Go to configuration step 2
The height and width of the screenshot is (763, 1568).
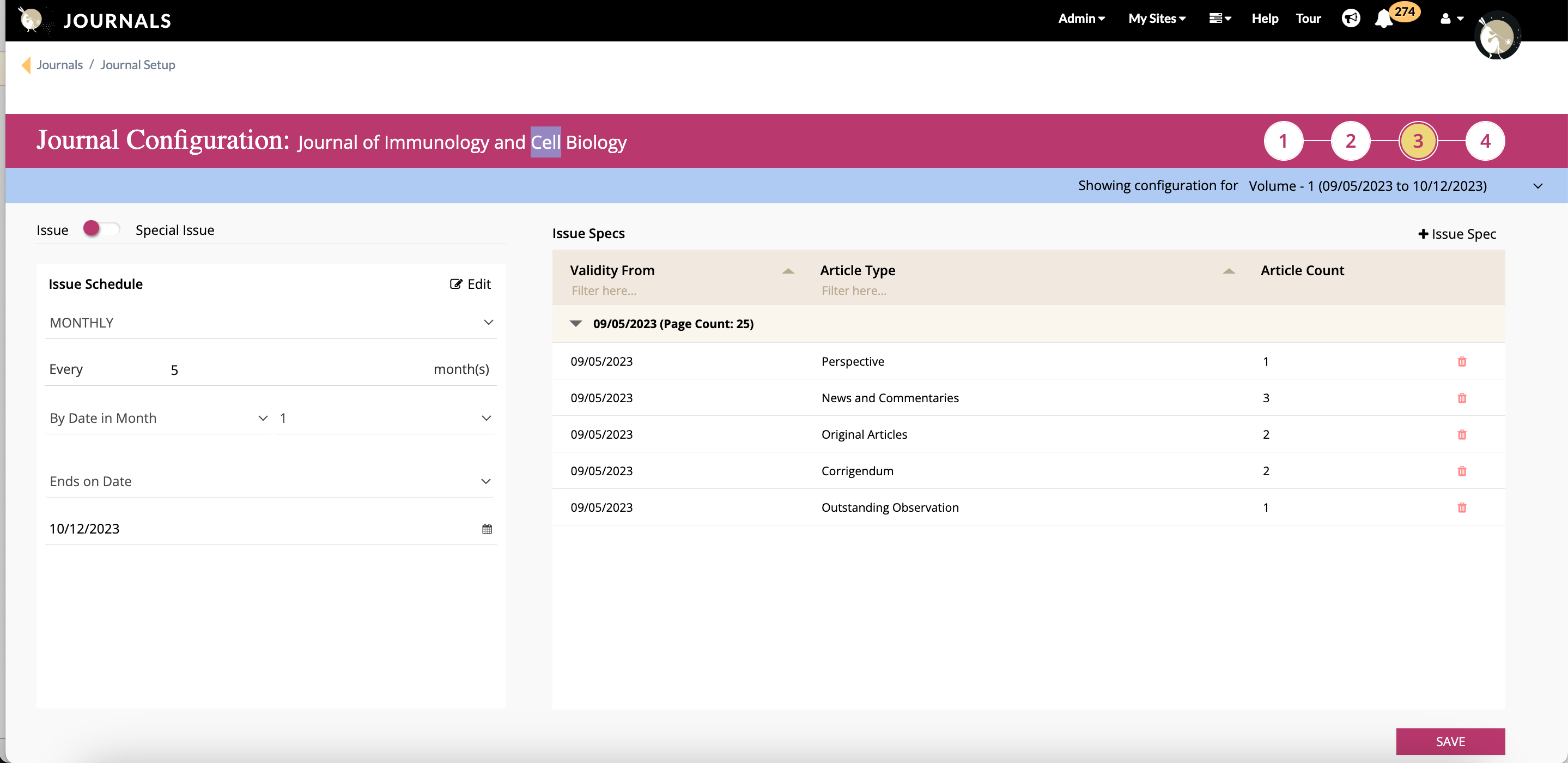point(1350,141)
